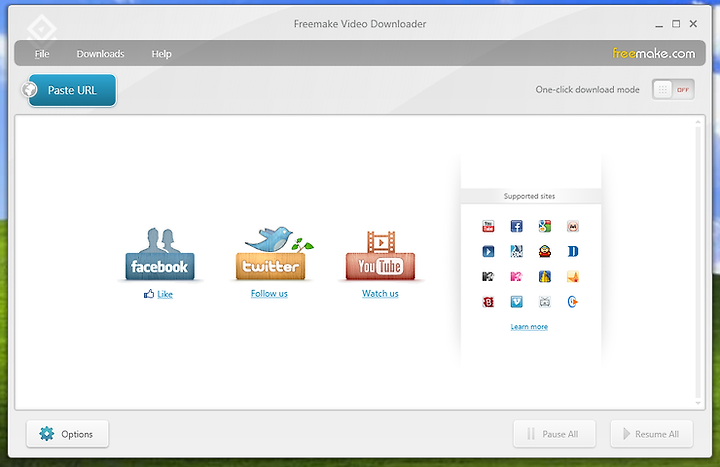720x467 pixels.
Task: Select Facebook icon in Supported sites
Action: click(x=517, y=226)
